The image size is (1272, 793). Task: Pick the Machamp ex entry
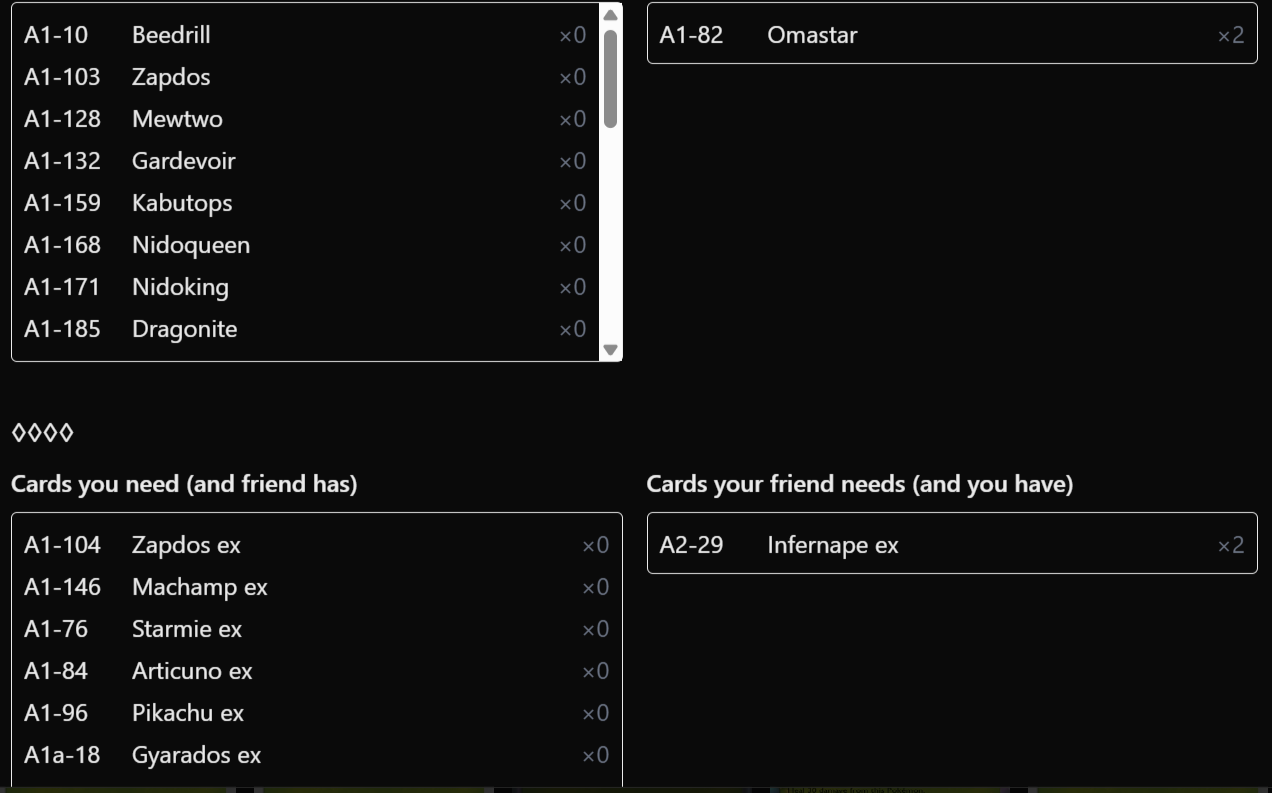(316, 587)
